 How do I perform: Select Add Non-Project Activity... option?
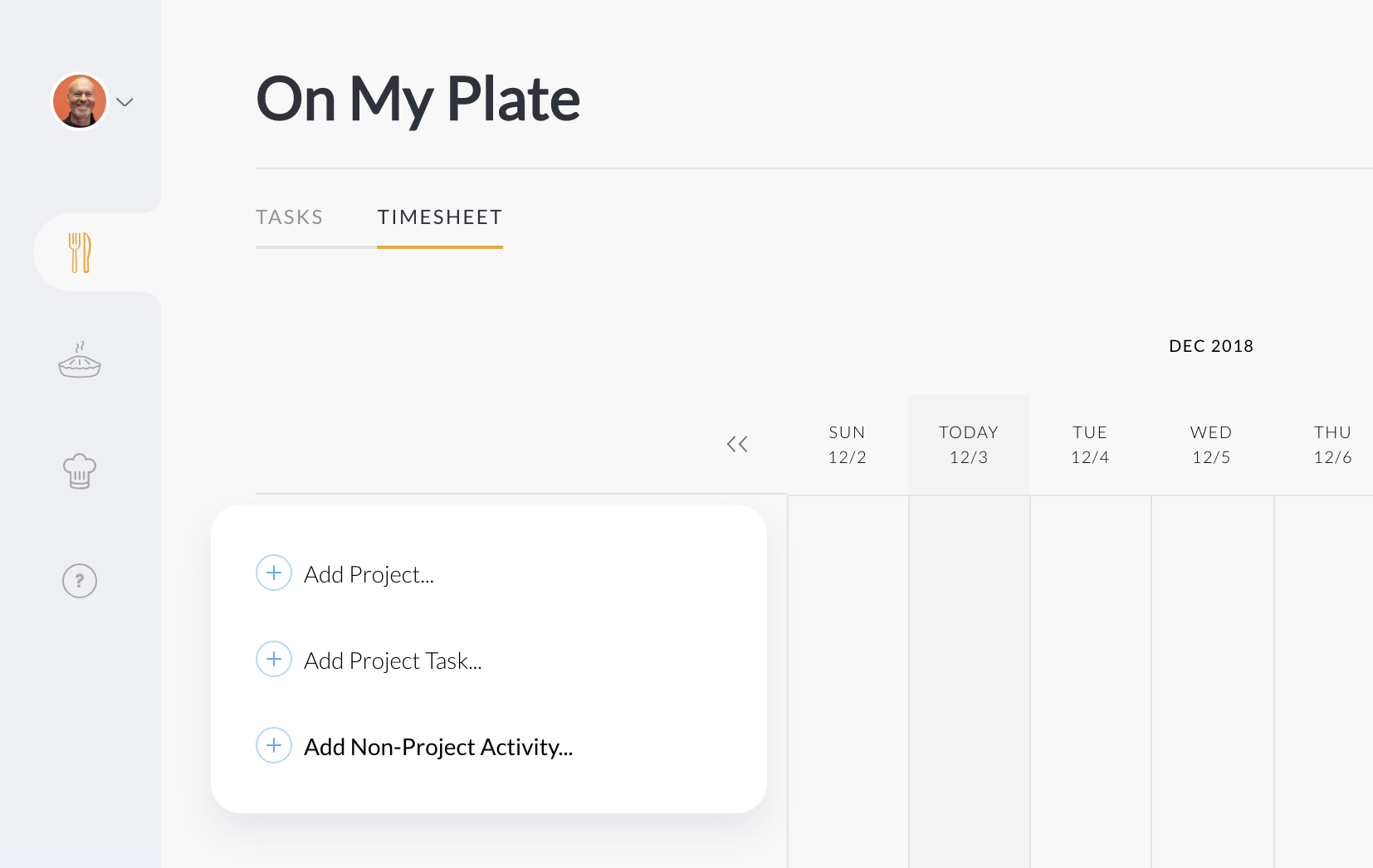coord(438,748)
